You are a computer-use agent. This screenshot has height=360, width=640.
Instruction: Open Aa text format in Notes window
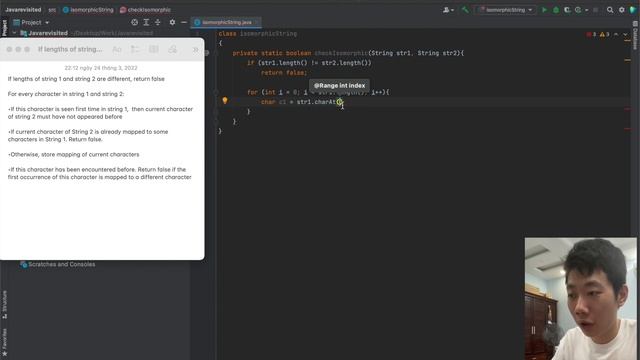coord(117,49)
